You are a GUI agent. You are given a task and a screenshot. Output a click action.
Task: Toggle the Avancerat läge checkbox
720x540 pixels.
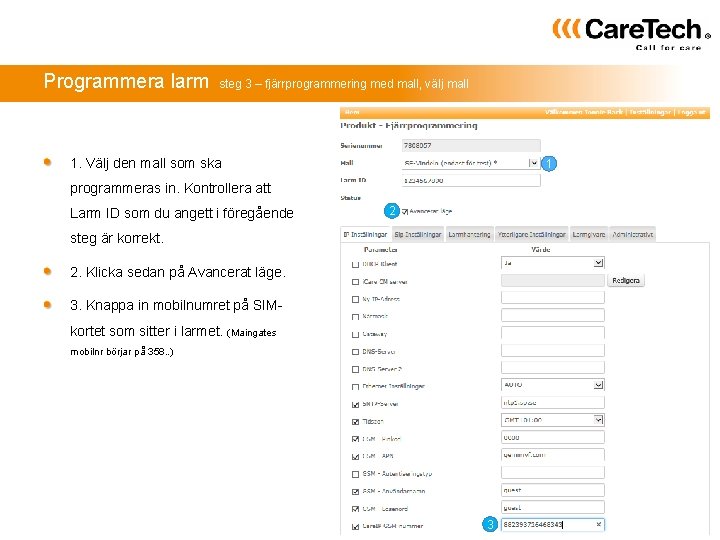(405, 212)
